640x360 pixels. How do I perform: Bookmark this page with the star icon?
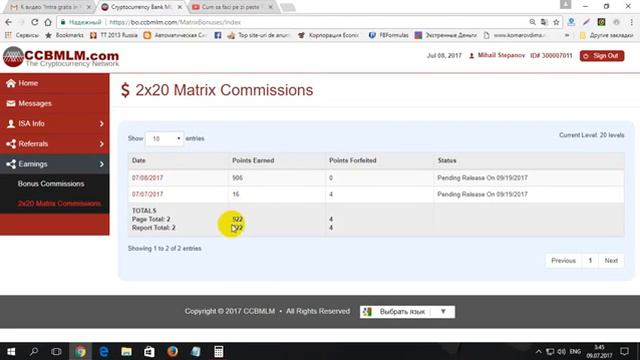[556, 22]
